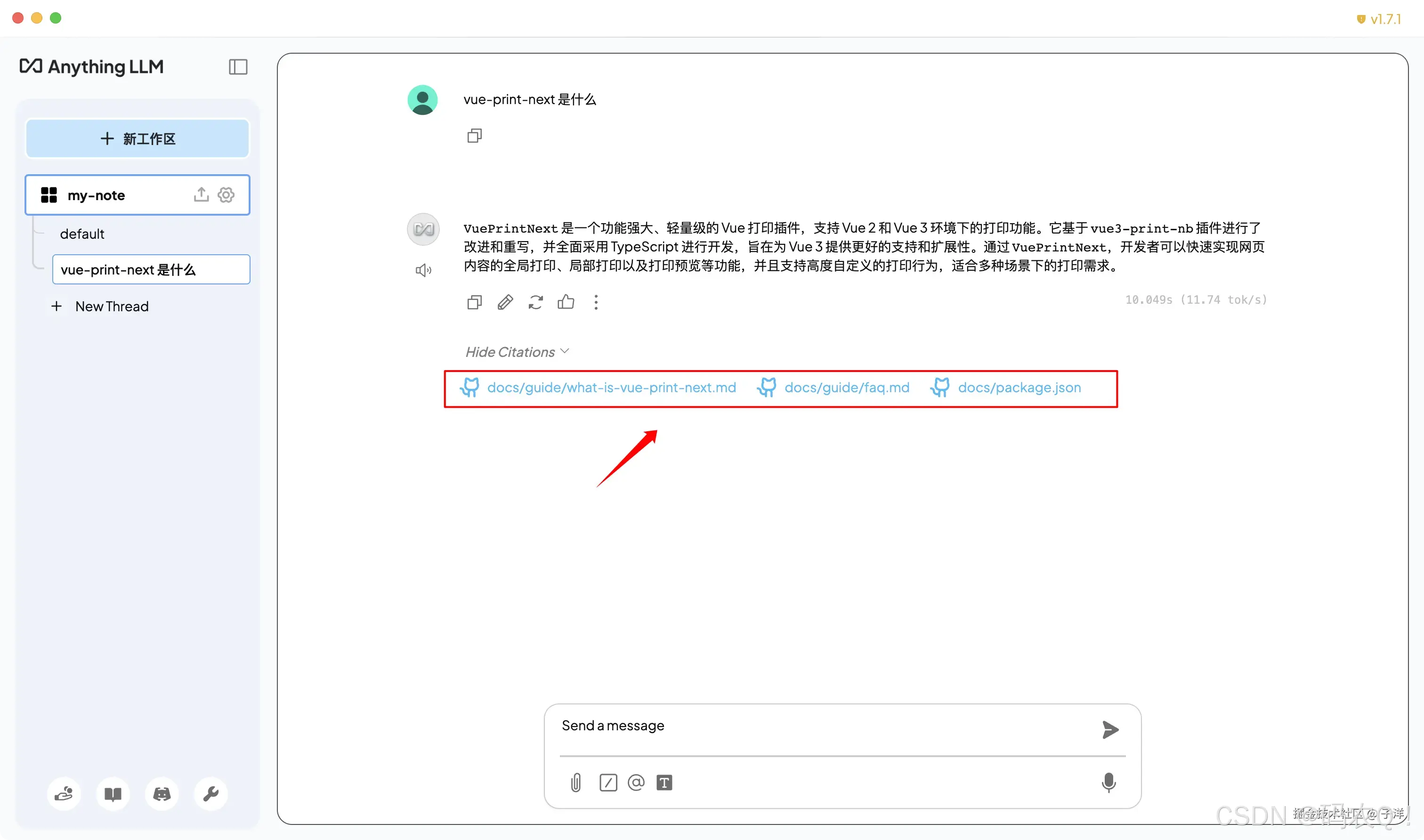Click the attach file paperclip icon
The image size is (1424, 840).
click(575, 783)
